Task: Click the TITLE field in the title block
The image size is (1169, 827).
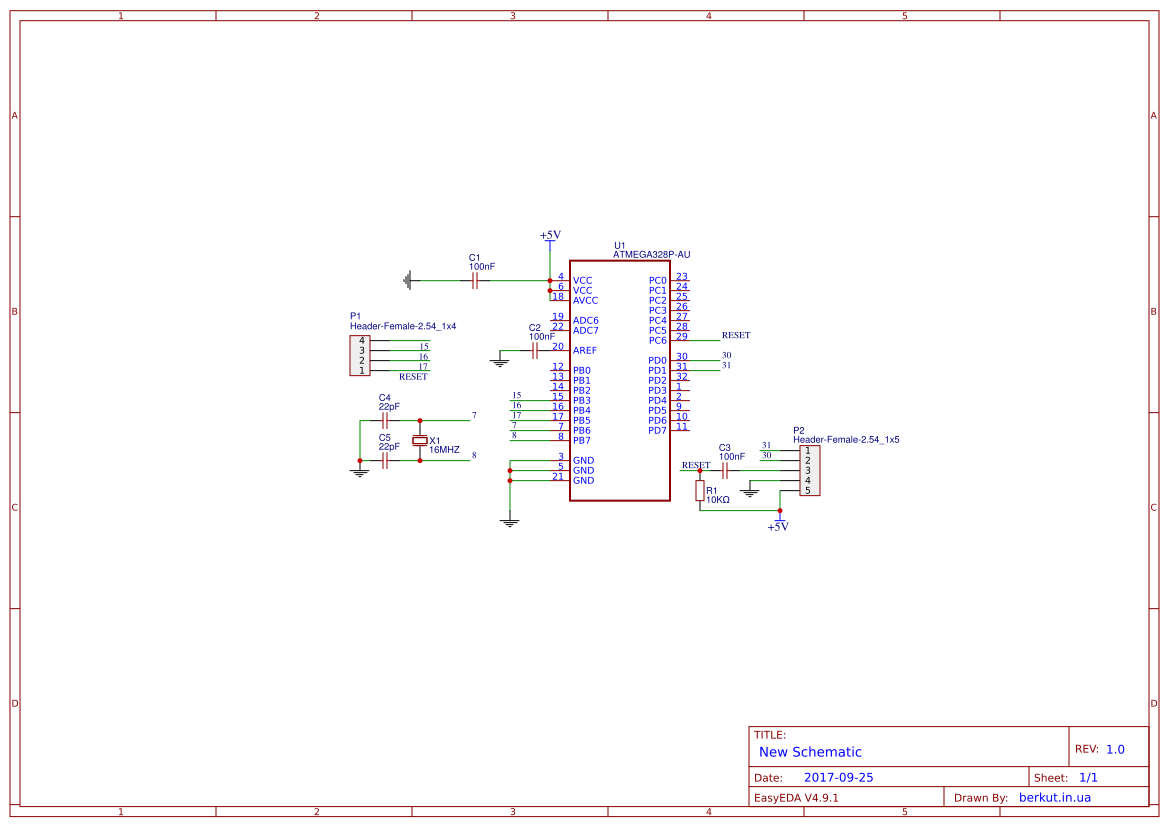Action: click(770, 733)
